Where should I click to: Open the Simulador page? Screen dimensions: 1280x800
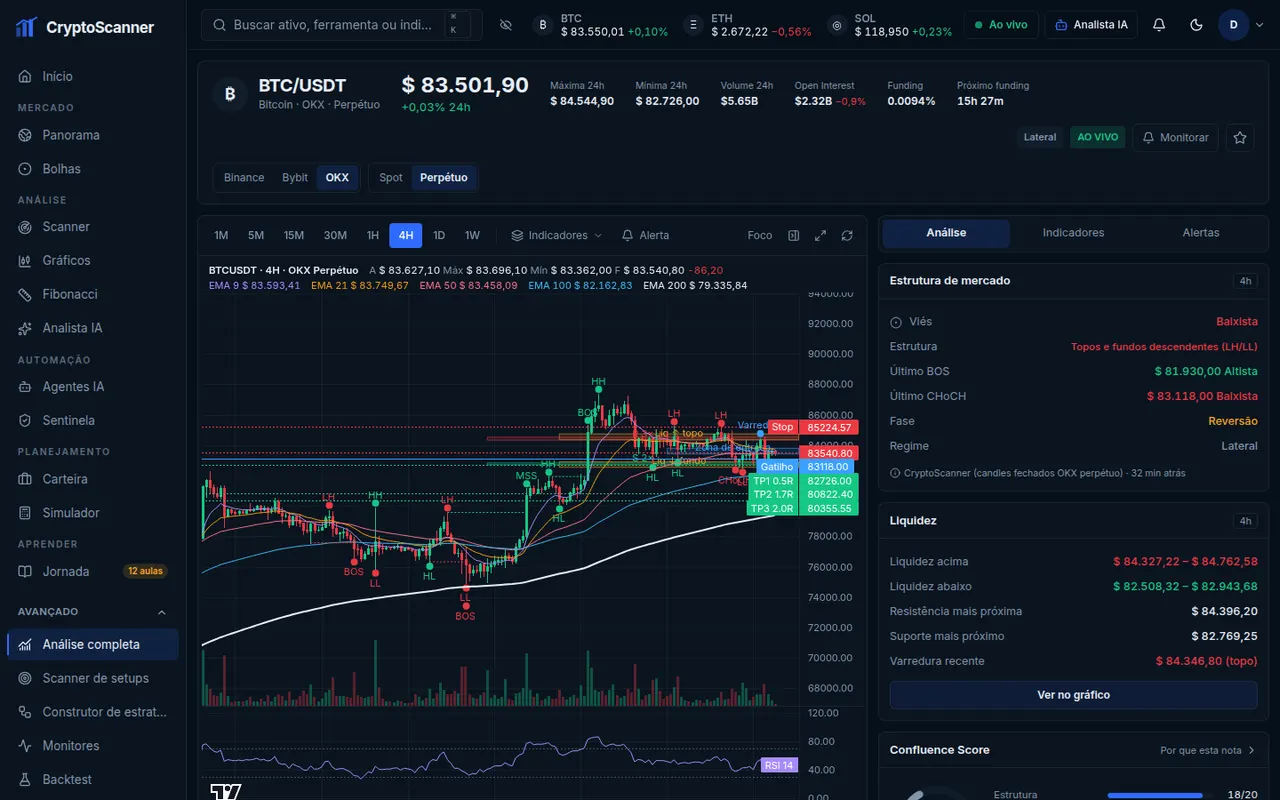92,513
